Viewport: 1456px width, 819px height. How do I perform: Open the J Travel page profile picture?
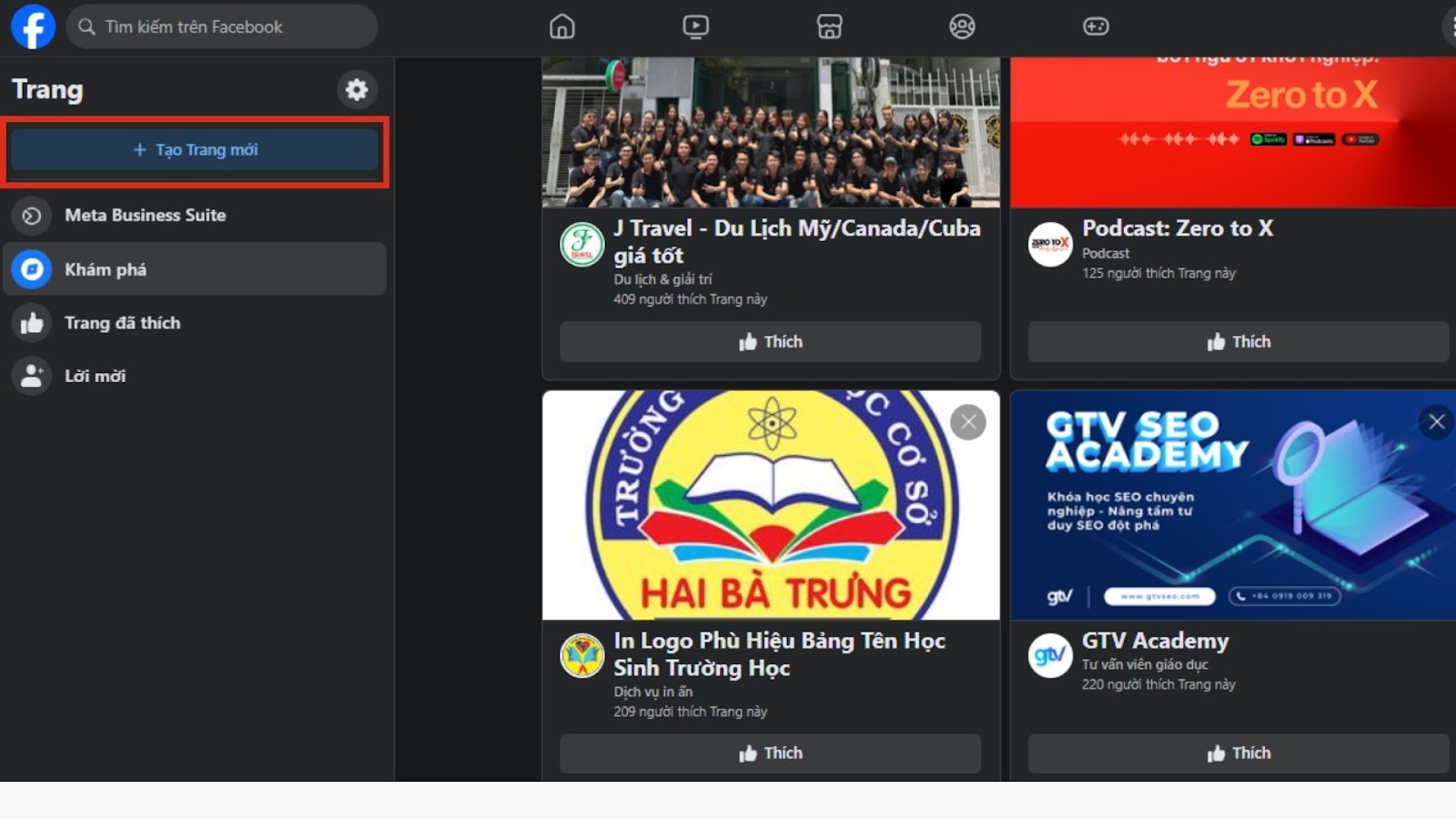(x=583, y=244)
